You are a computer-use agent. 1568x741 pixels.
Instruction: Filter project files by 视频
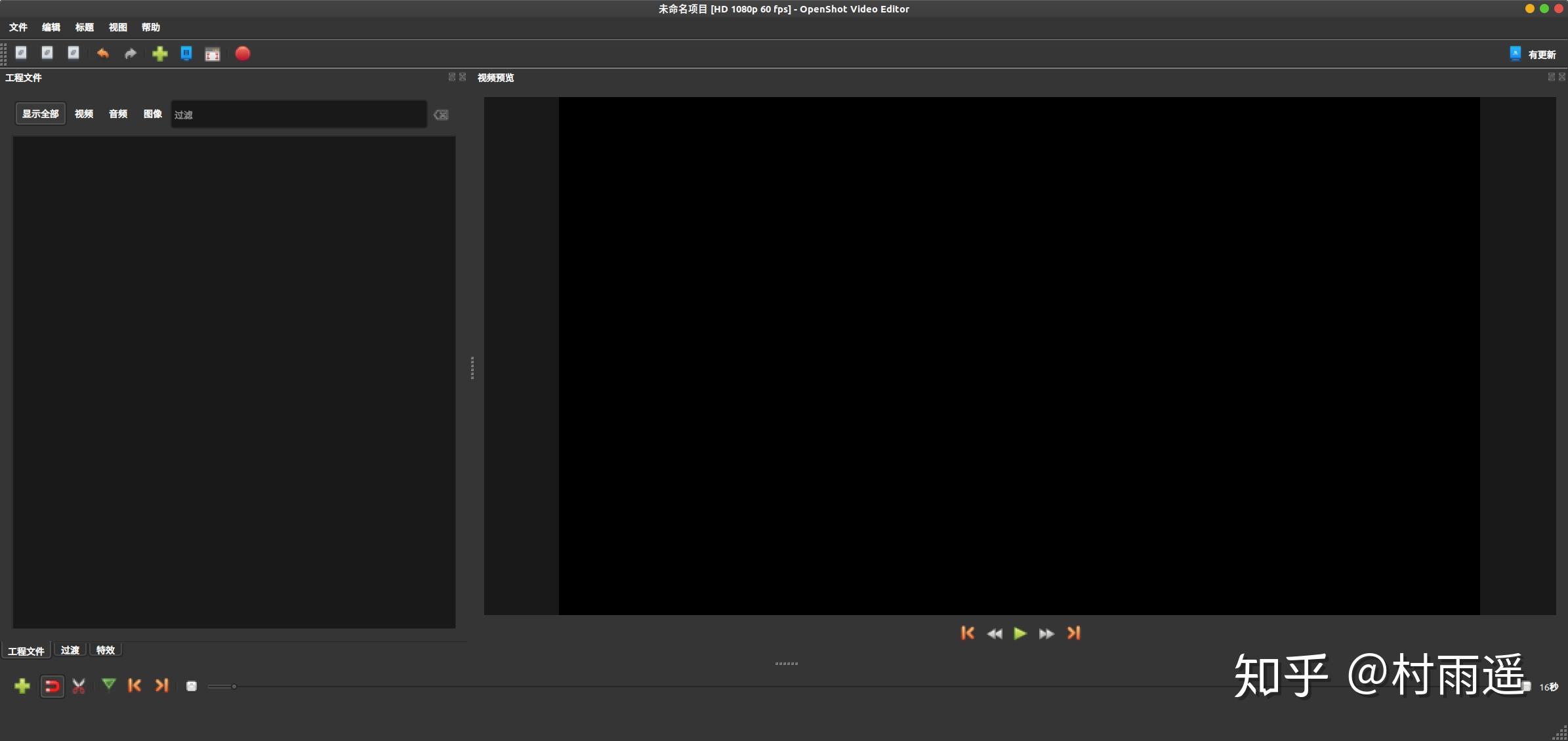84,114
